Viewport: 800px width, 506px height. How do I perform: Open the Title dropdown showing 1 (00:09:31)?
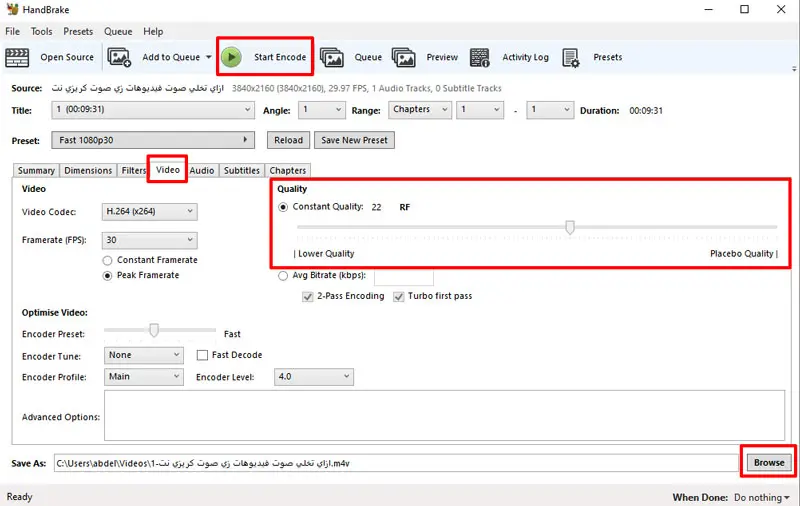point(153,110)
